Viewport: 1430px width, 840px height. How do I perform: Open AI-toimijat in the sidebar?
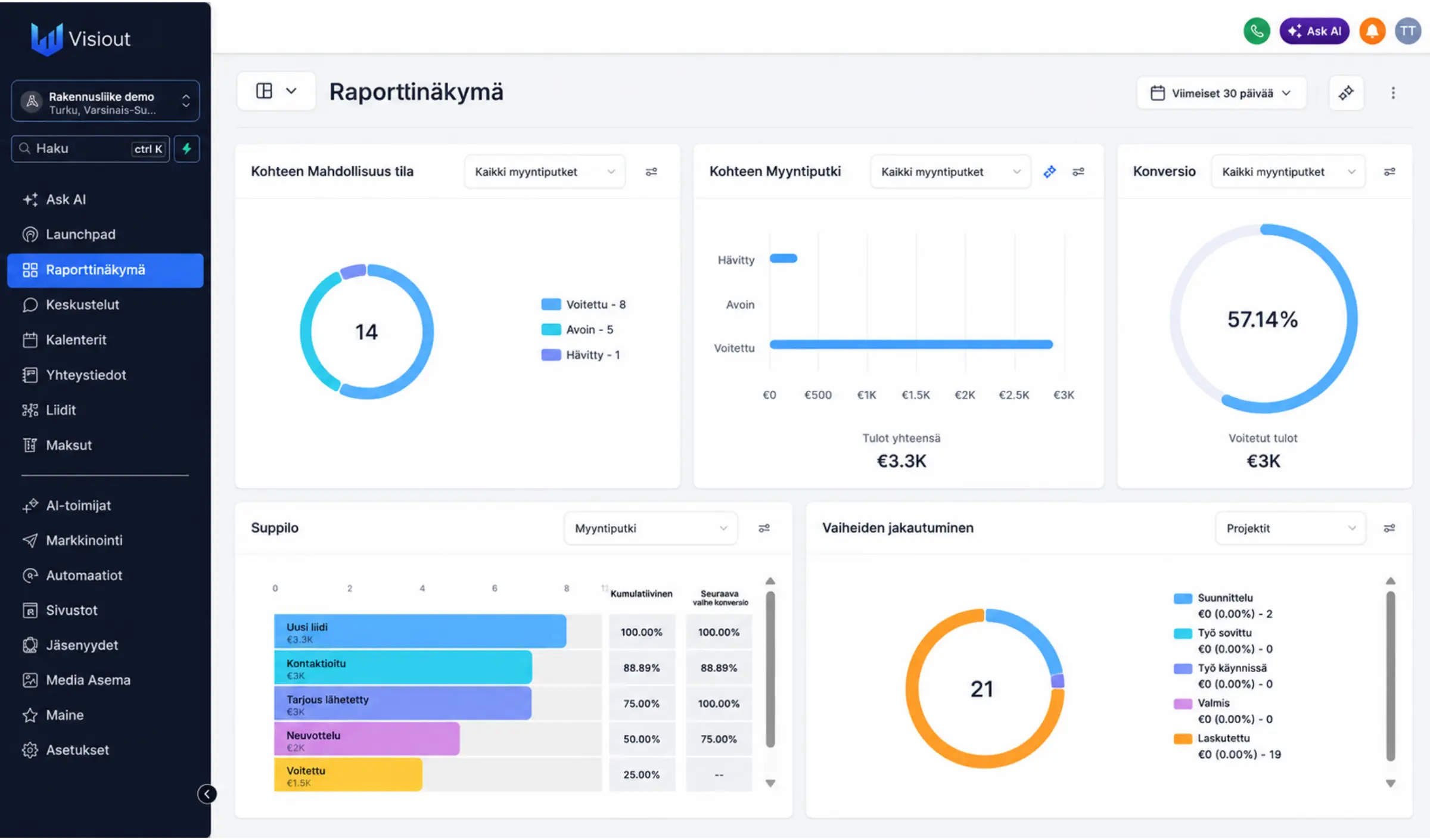105,506
